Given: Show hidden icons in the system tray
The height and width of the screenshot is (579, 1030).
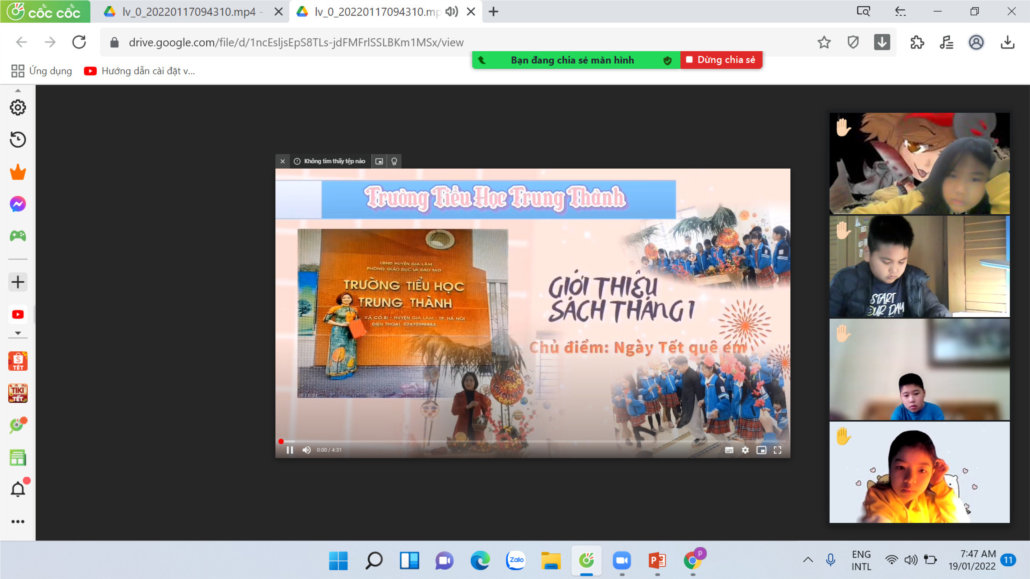Looking at the screenshot, I should click(x=807, y=560).
